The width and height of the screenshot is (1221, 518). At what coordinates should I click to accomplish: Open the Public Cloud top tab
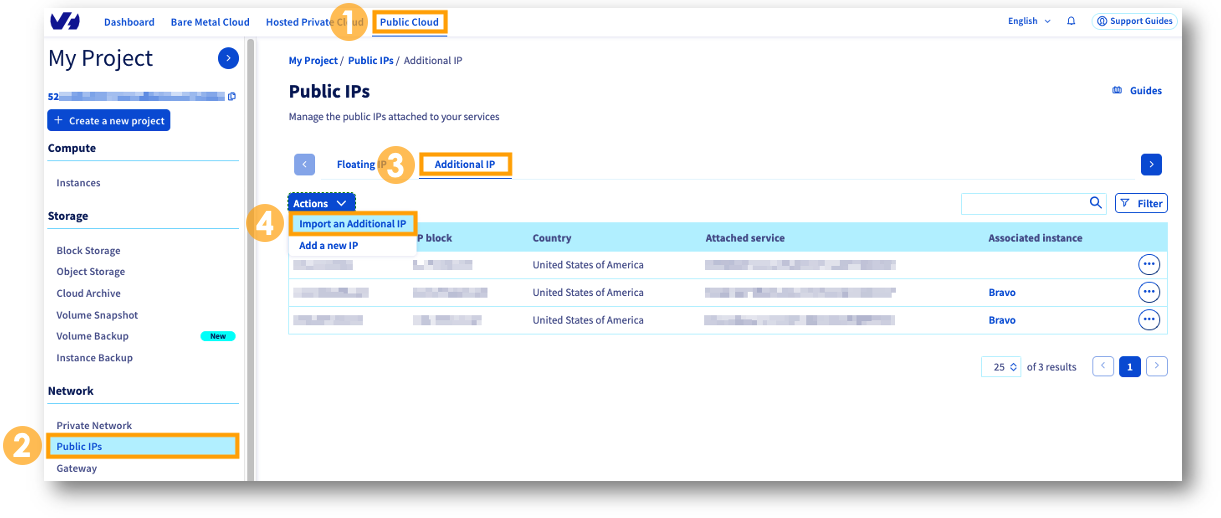click(x=409, y=21)
